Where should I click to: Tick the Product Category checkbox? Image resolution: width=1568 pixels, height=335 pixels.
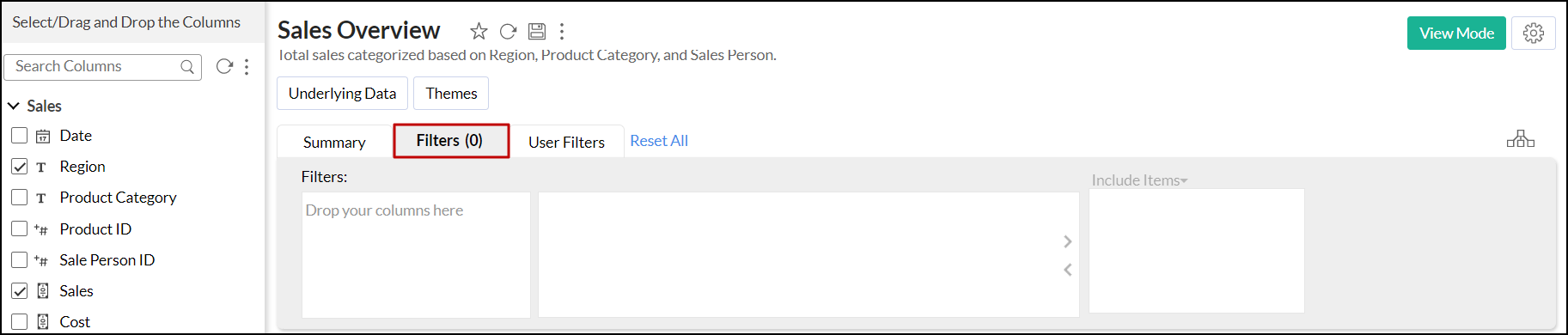click(20, 198)
